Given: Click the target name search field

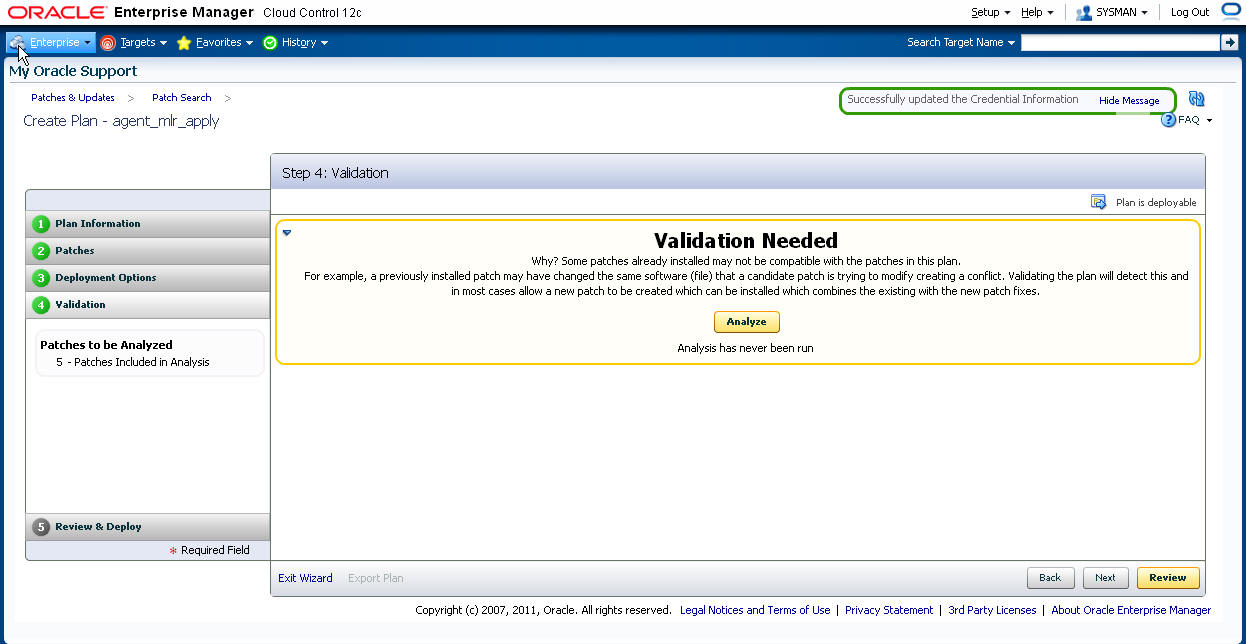Looking at the screenshot, I should tap(1120, 42).
